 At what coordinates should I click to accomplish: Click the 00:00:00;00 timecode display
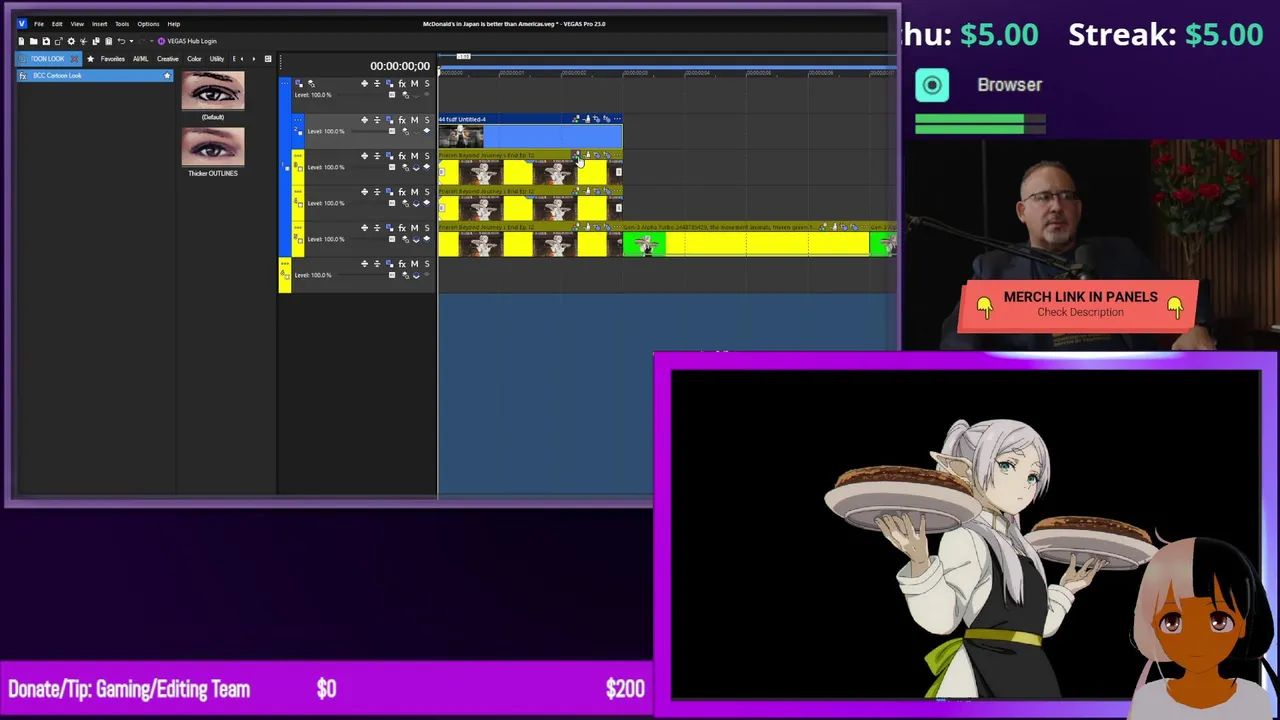(400, 66)
